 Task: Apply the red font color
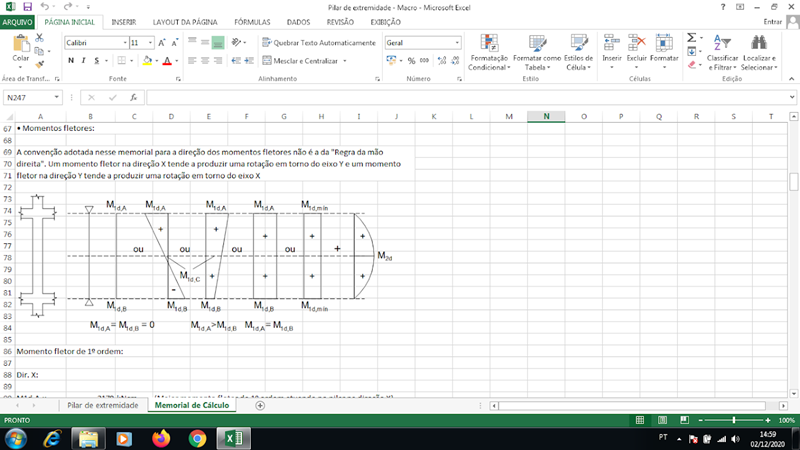pyautogui.click(x=167, y=61)
